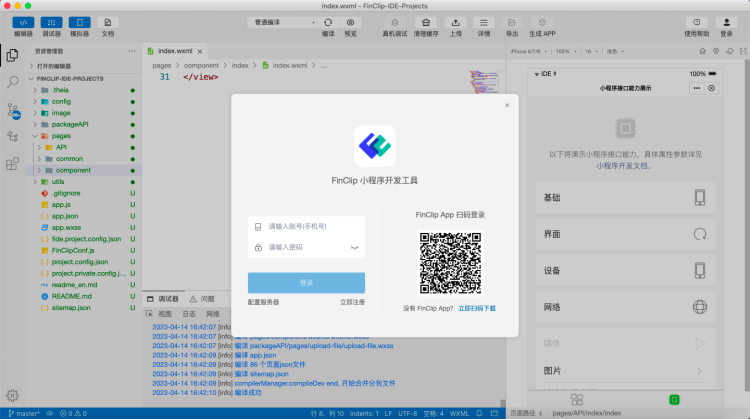This screenshot has height=419, width=750.
Task: Open the Extensions activity bar icon
Action: click(12, 164)
